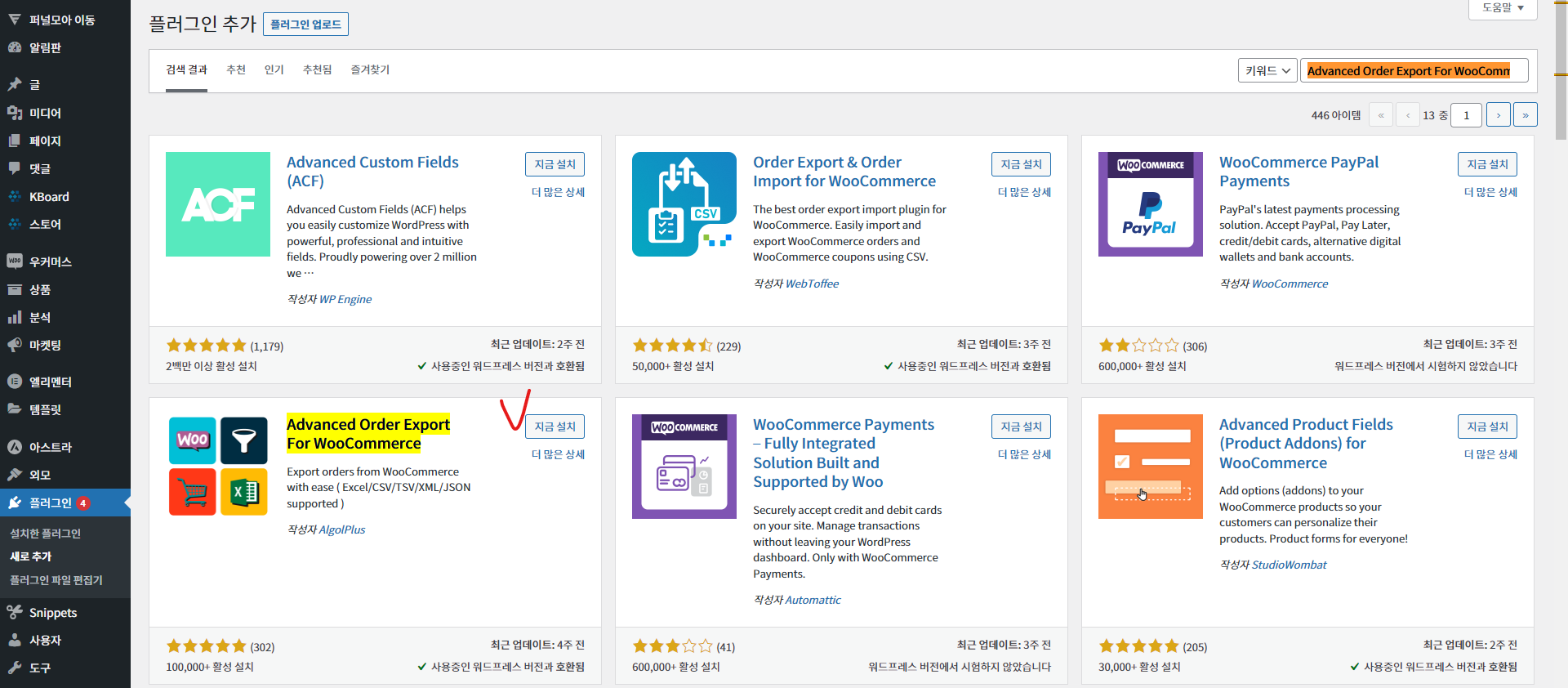Open the 알림판 dashboard icon in sidebar
Image resolution: width=1568 pixels, height=688 pixels.
[x=15, y=47]
